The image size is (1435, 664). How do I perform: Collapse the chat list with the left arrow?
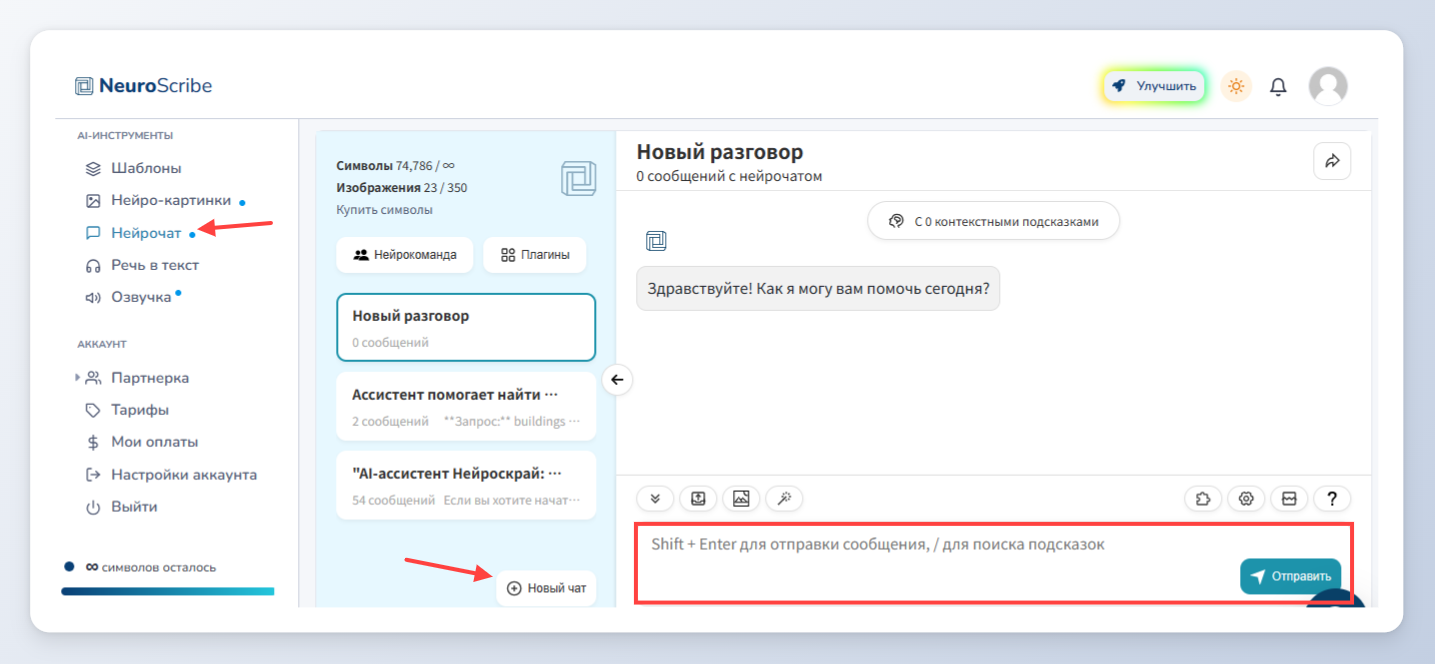click(617, 379)
